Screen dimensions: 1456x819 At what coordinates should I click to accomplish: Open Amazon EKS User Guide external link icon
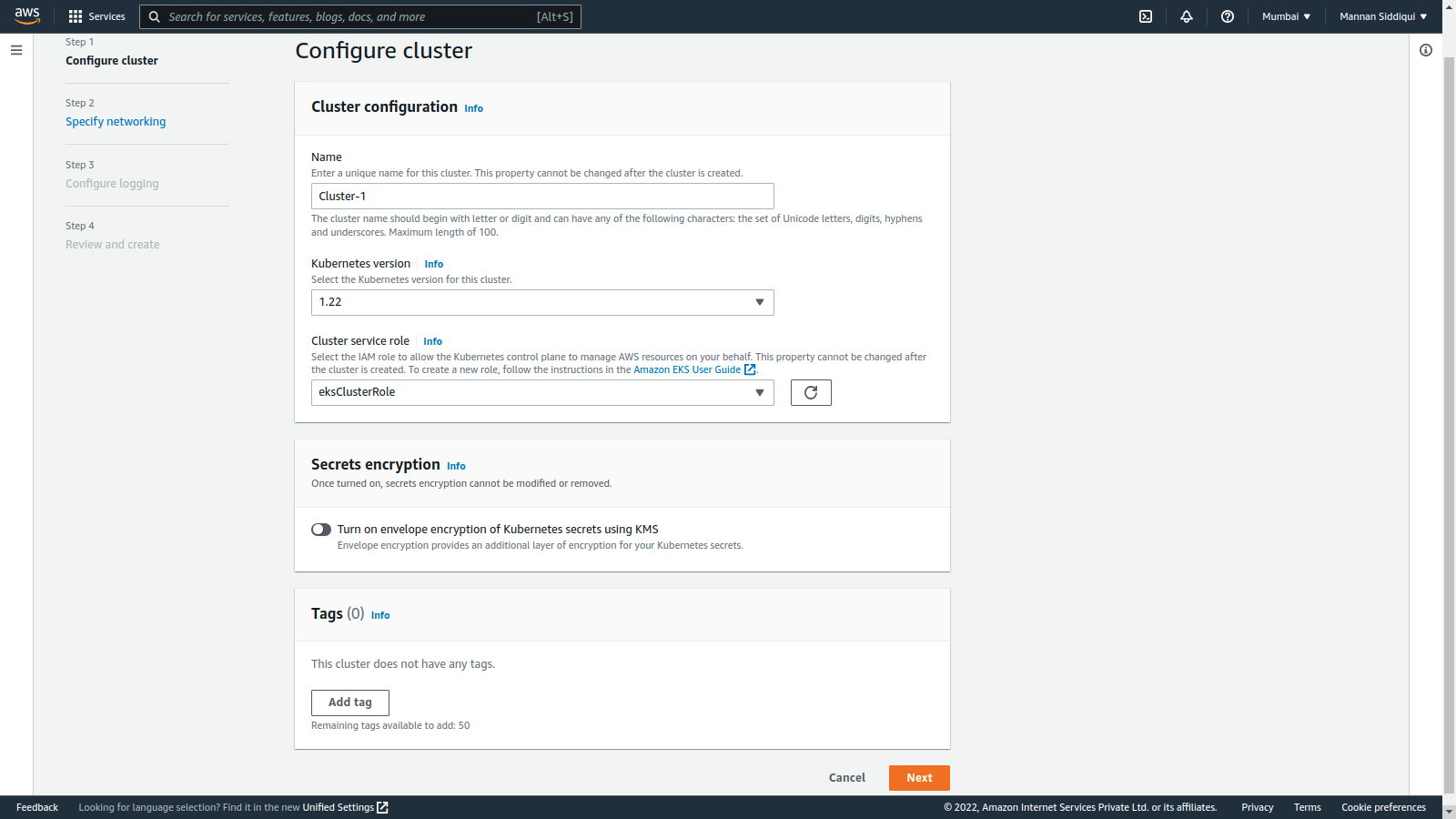(749, 369)
